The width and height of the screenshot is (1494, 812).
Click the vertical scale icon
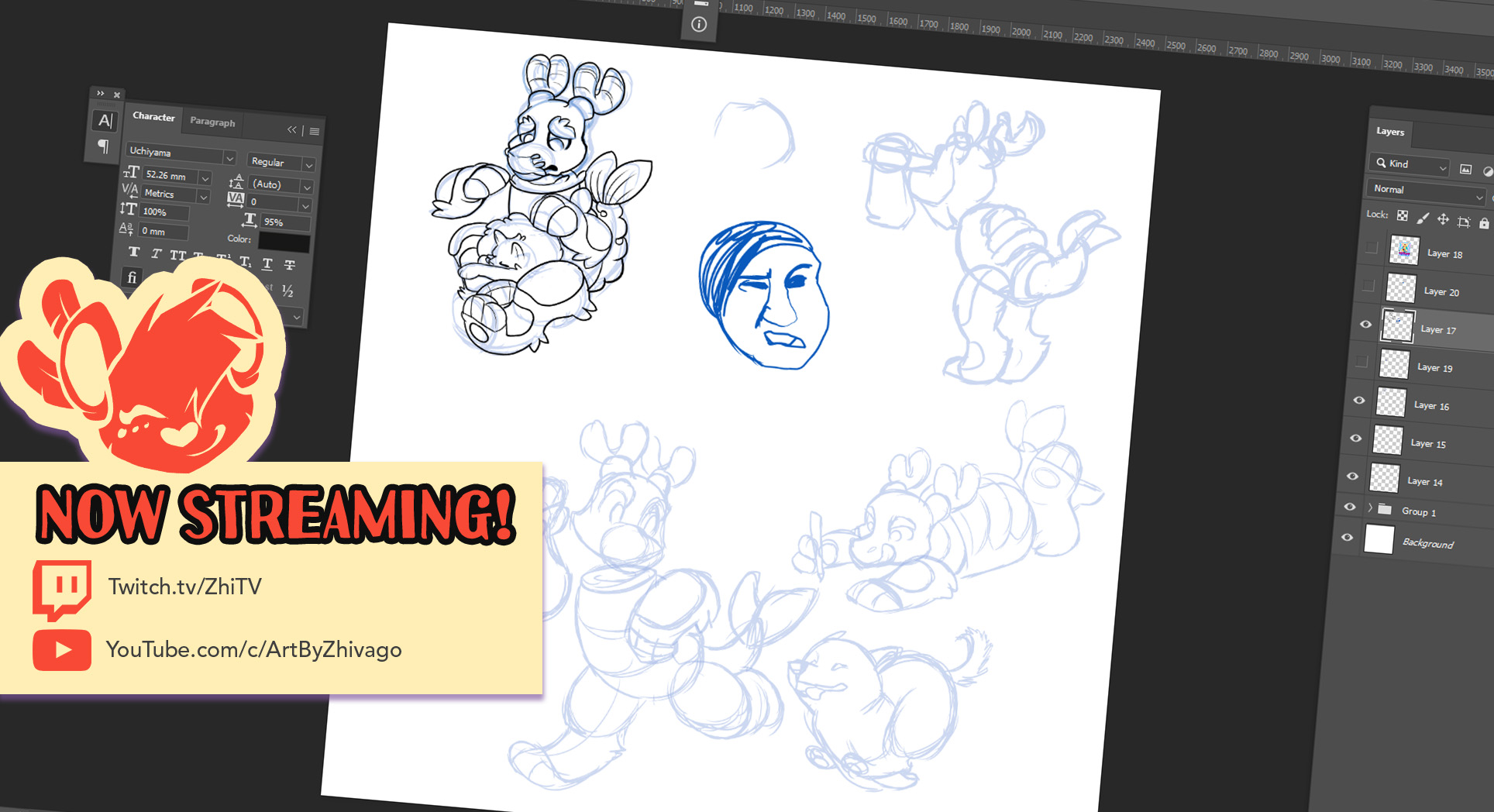point(128,209)
